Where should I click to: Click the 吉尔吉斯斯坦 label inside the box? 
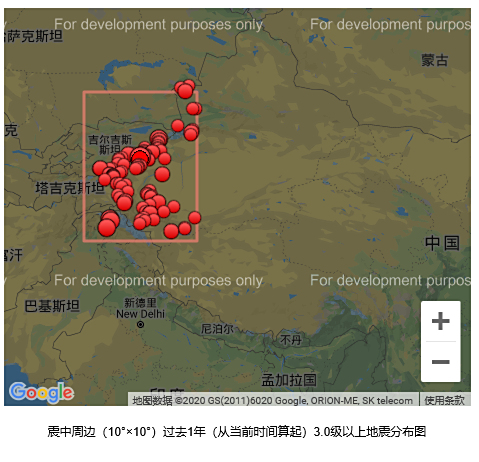click(x=110, y=144)
